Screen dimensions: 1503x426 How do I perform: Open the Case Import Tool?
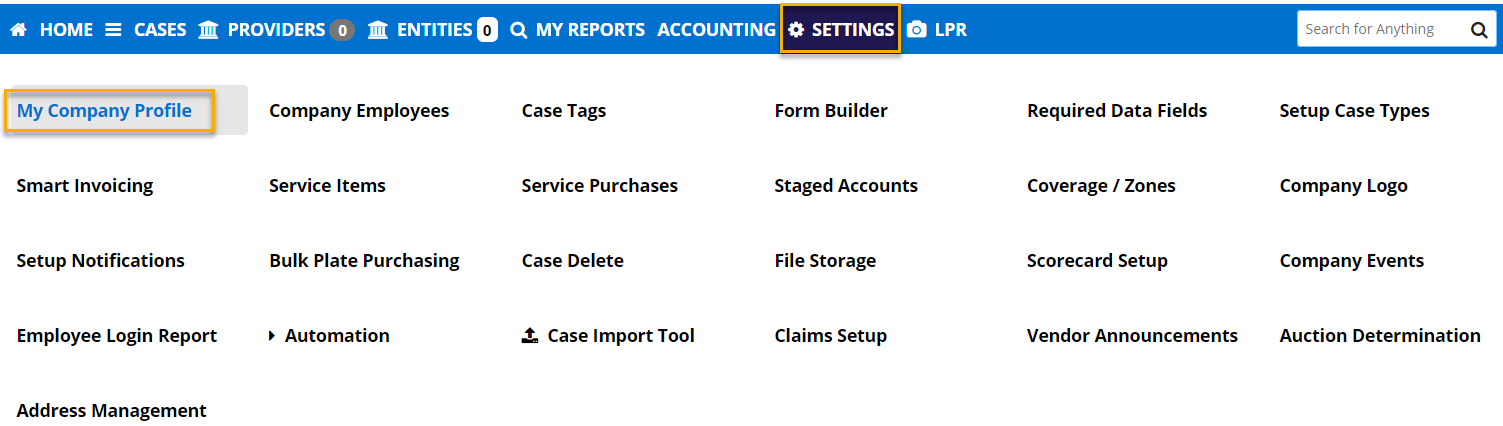pos(621,336)
